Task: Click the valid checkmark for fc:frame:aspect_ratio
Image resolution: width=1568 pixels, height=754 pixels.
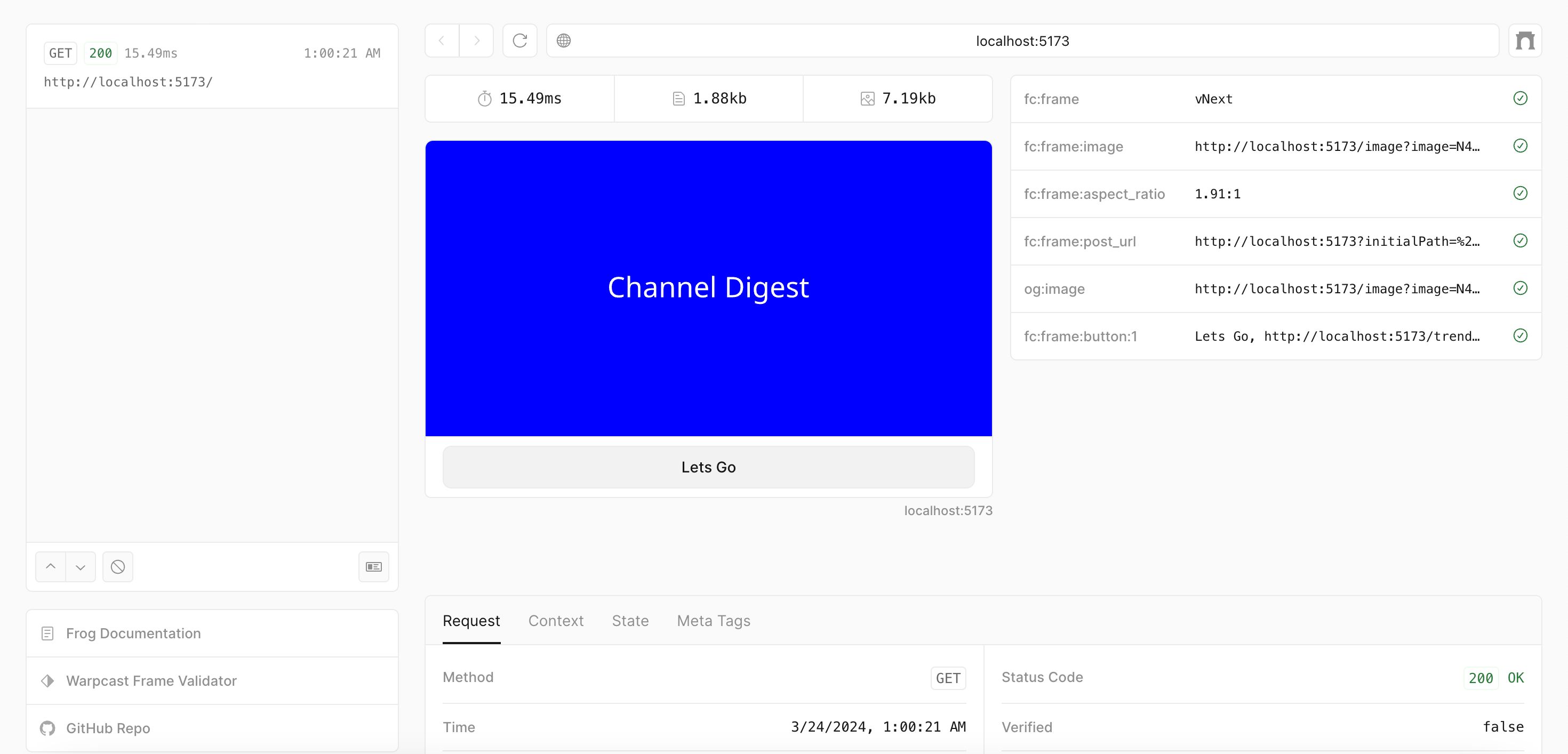Action: pyautogui.click(x=1520, y=194)
